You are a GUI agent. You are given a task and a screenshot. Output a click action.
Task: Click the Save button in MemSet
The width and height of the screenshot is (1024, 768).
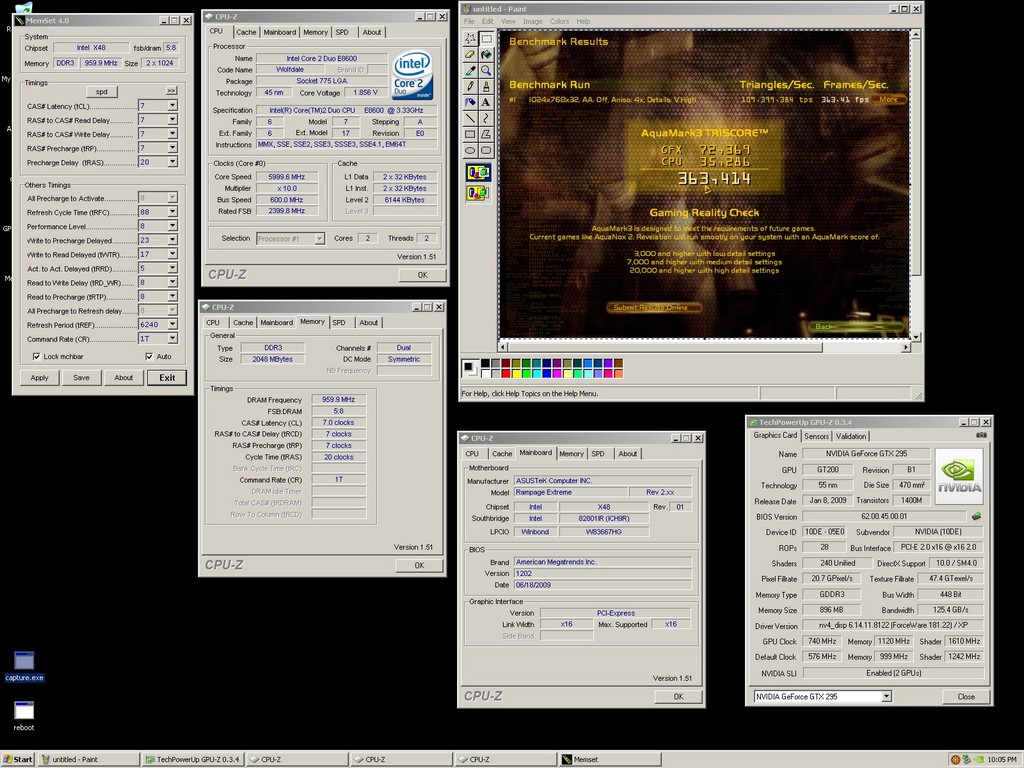(81, 377)
